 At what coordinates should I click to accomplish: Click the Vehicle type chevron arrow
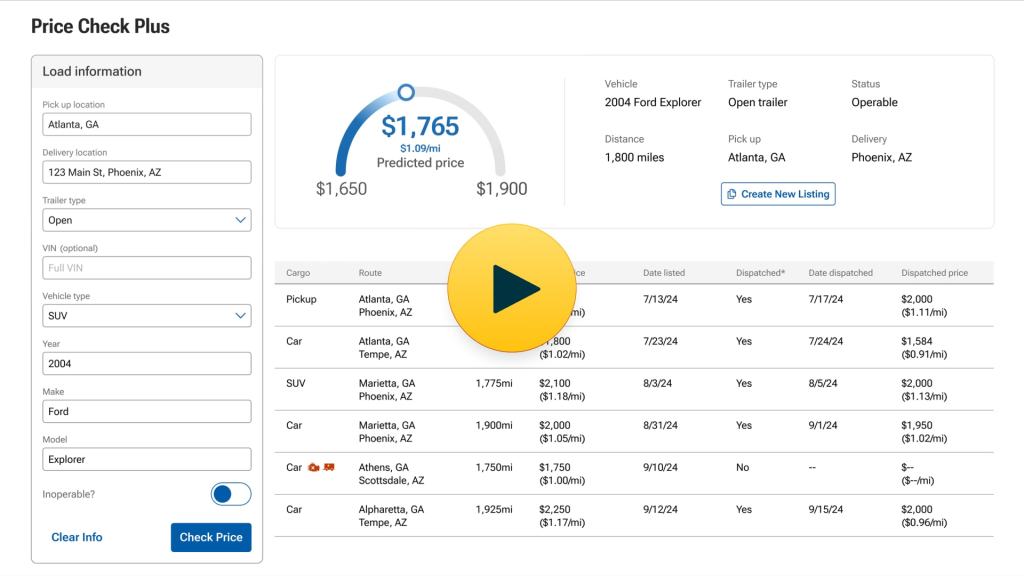[240, 316]
